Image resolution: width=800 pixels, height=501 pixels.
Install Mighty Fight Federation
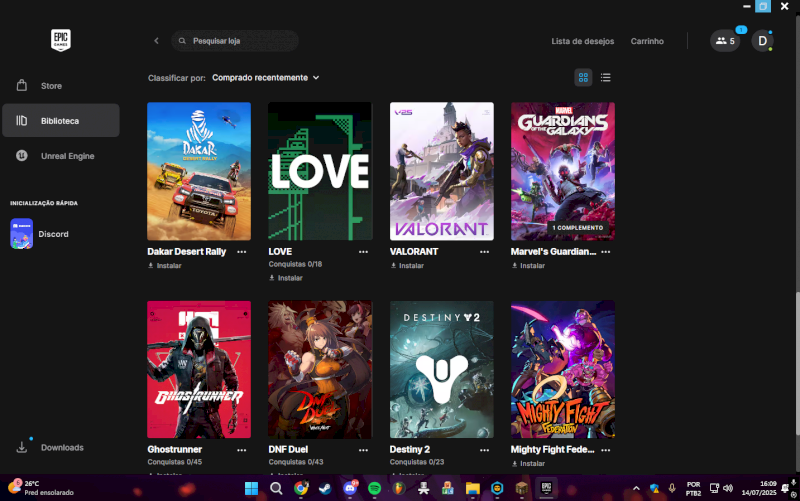pos(529,463)
